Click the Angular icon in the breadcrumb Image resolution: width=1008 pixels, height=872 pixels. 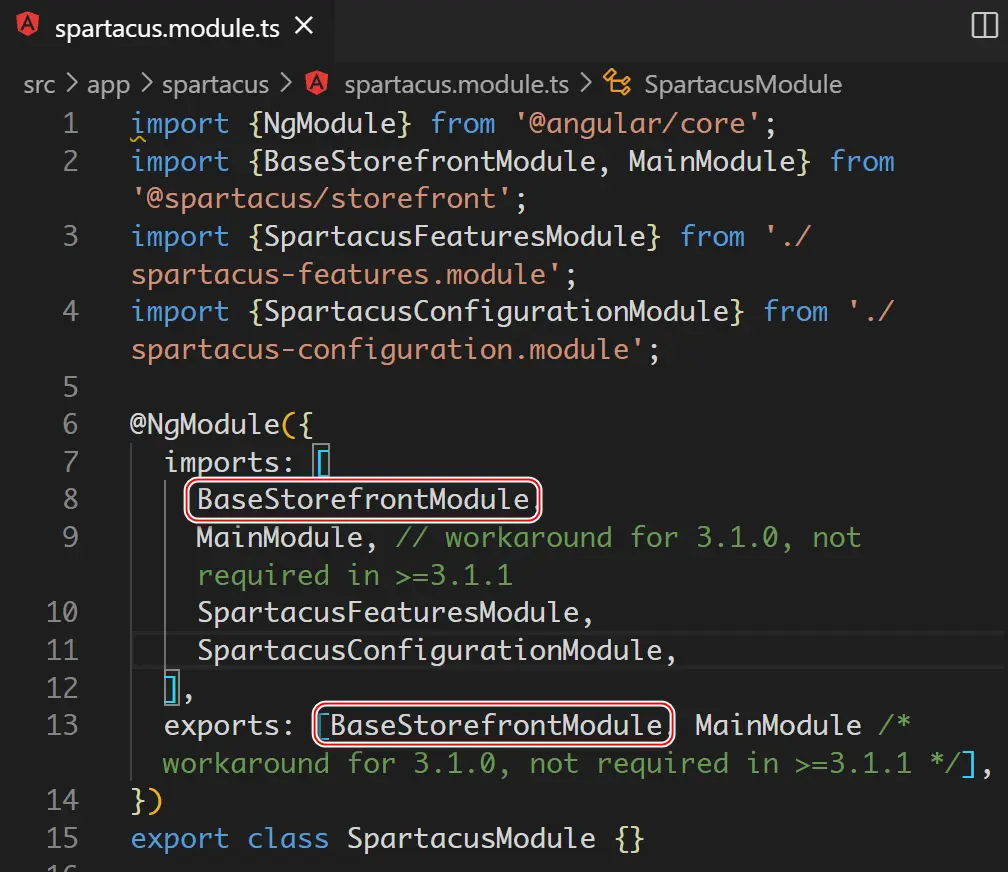coord(316,83)
